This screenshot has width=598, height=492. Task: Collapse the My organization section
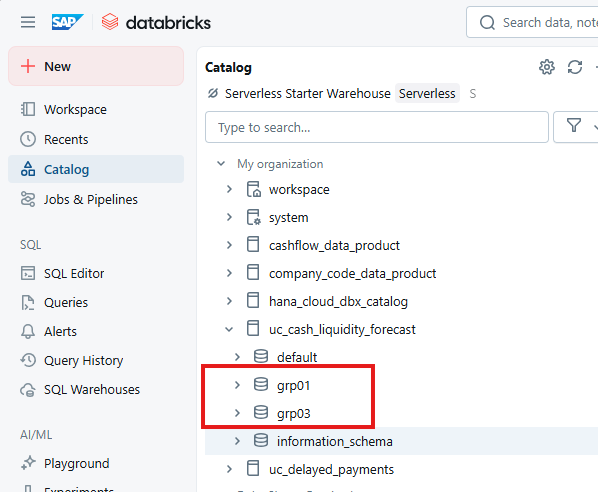pyautogui.click(x=221, y=164)
